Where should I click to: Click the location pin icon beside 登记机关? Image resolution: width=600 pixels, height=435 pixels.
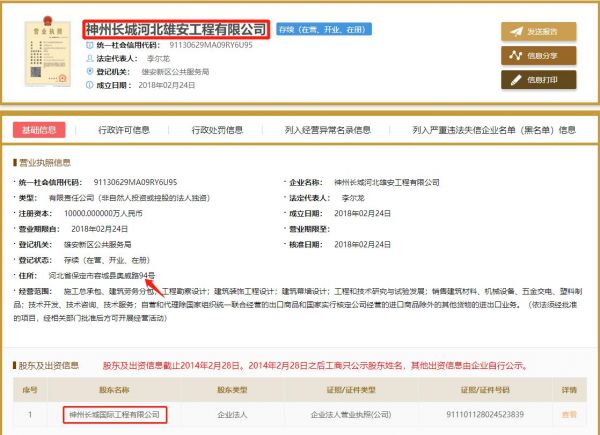pyautogui.click(x=90, y=72)
